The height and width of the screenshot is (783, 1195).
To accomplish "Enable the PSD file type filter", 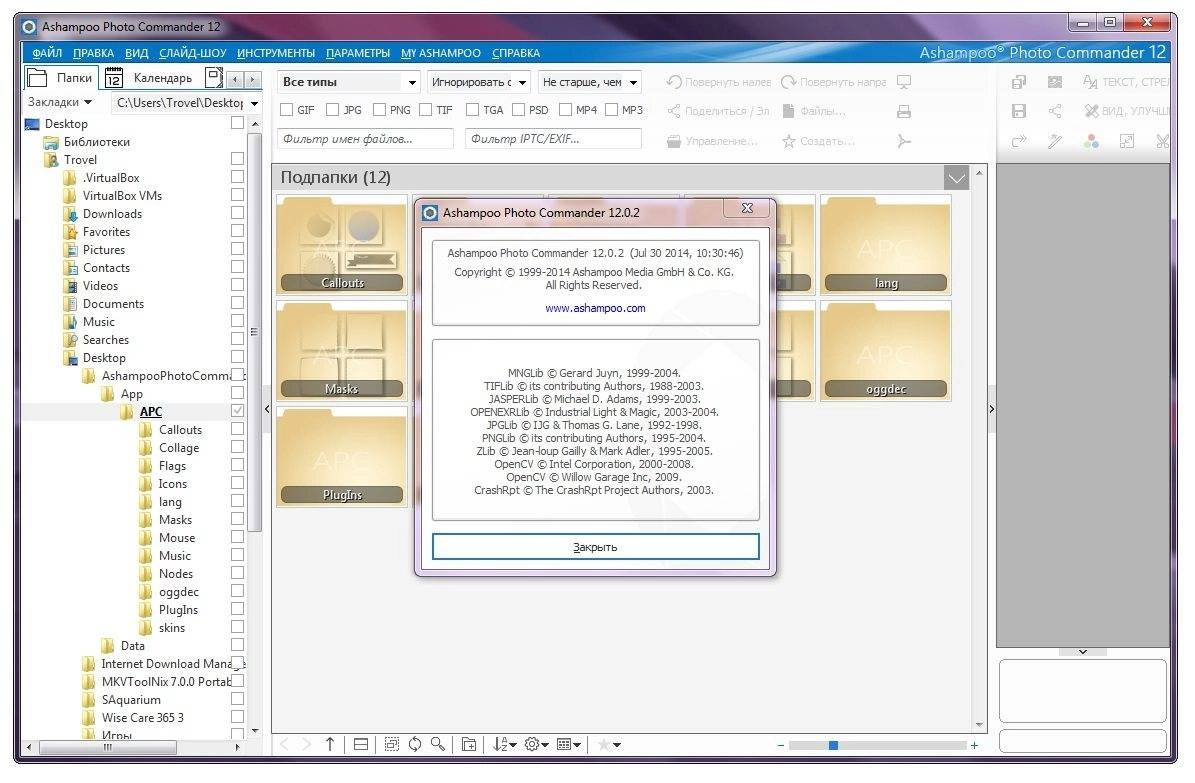I will coord(518,110).
